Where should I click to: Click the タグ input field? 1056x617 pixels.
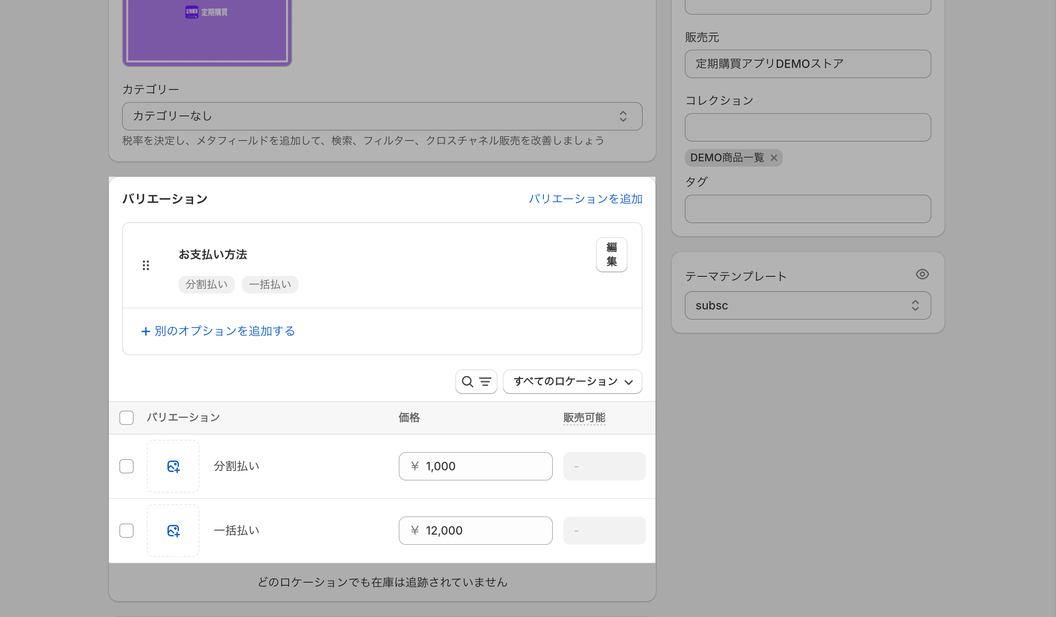(807, 209)
